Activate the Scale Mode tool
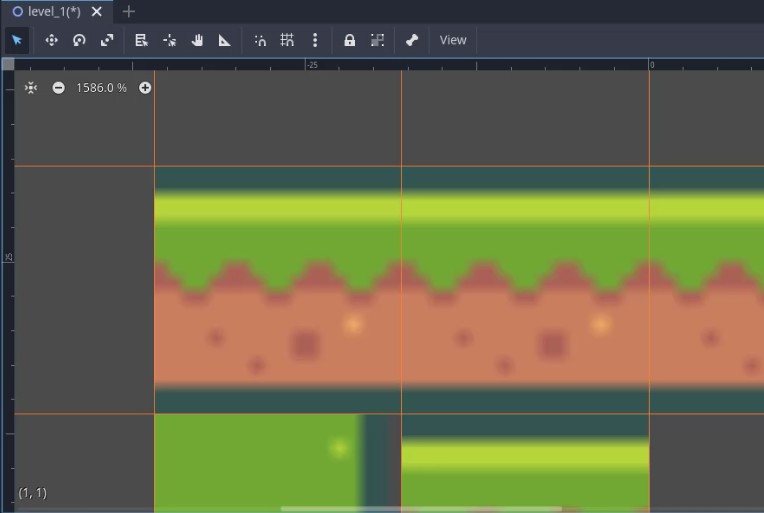Screen dimensions: 764x513 click(107, 40)
